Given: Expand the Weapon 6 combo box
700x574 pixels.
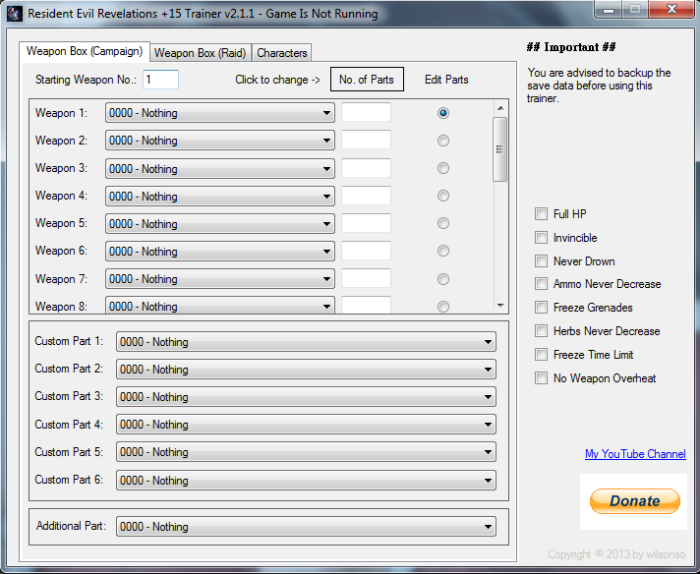Looking at the screenshot, I should pyautogui.click(x=220, y=251).
